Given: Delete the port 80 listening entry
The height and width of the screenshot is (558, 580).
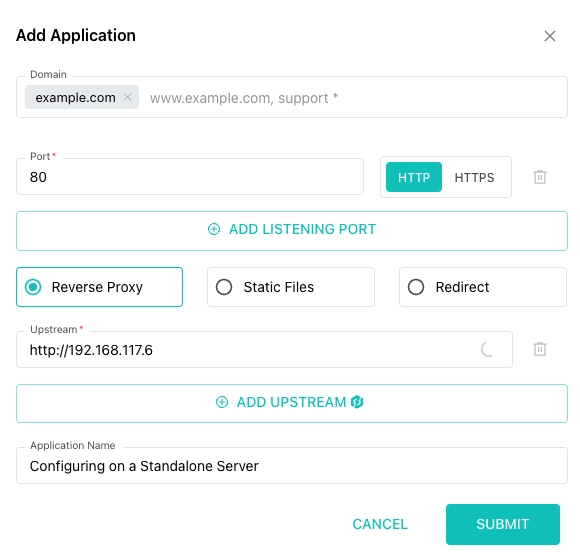Looking at the screenshot, I should point(540,177).
